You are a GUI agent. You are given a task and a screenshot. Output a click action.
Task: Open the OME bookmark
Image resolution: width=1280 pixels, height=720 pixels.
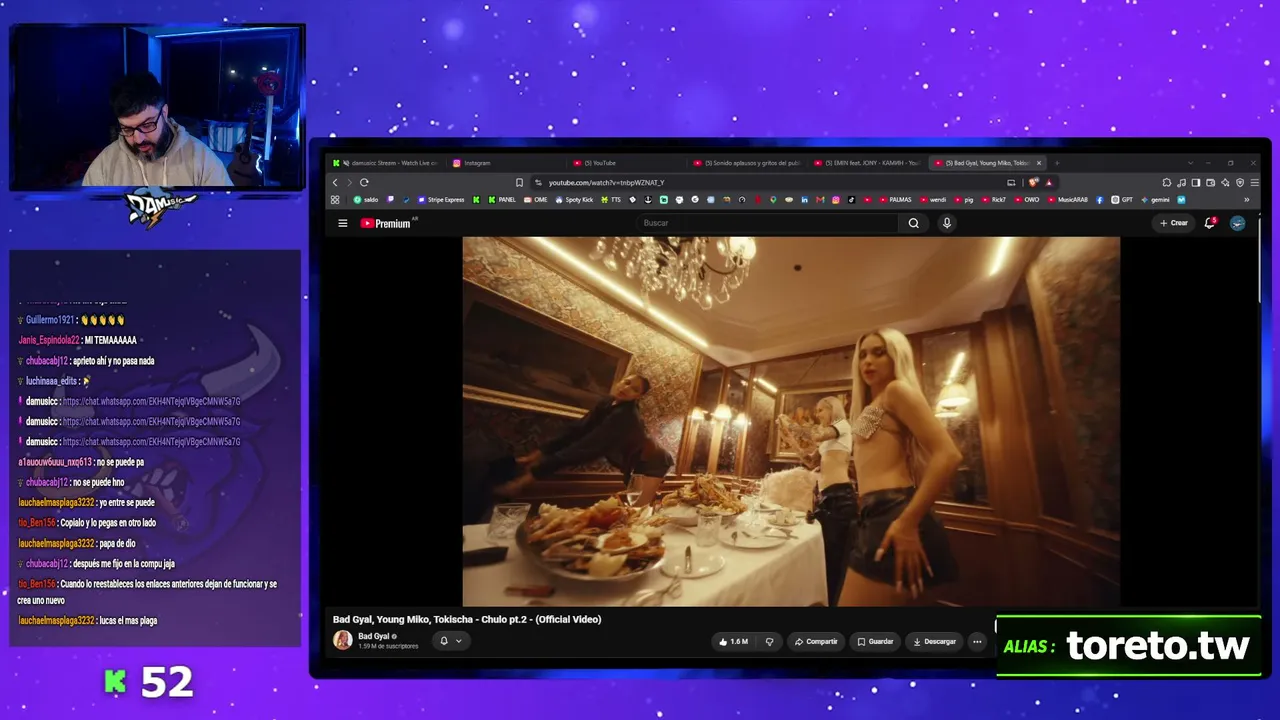(x=536, y=200)
